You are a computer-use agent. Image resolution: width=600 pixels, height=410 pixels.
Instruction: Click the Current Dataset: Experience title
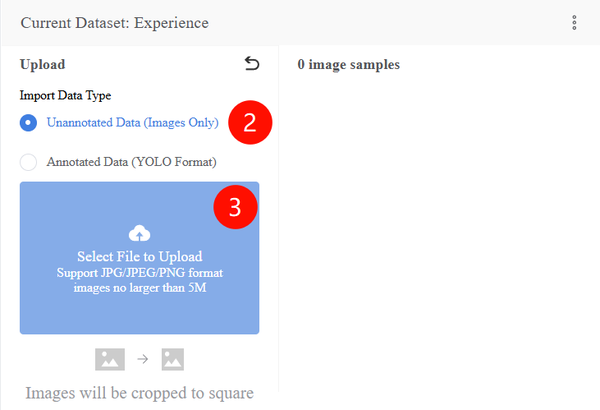click(x=115, y=23)
